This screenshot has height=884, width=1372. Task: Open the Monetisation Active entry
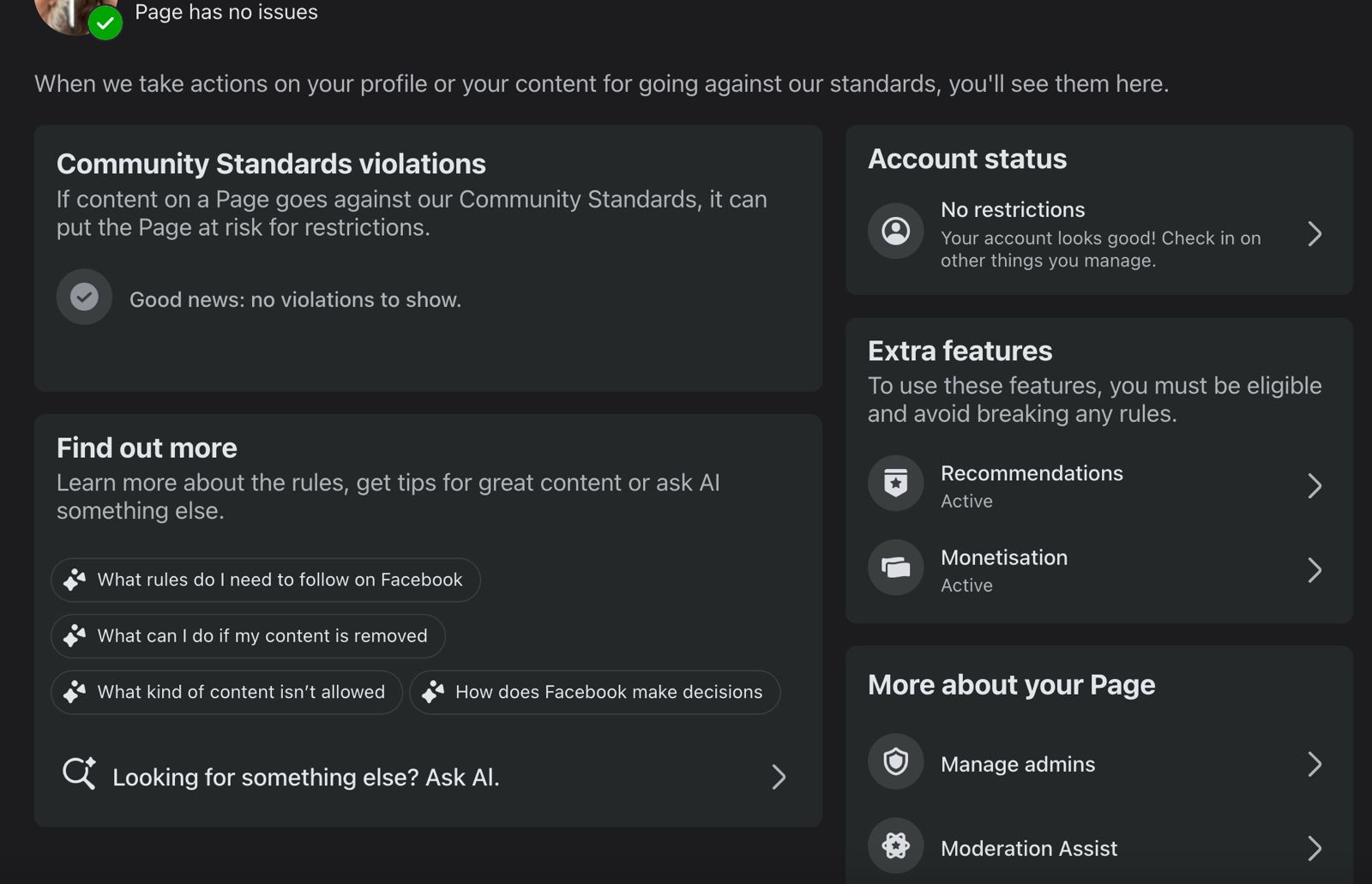tap(1098, 570)
